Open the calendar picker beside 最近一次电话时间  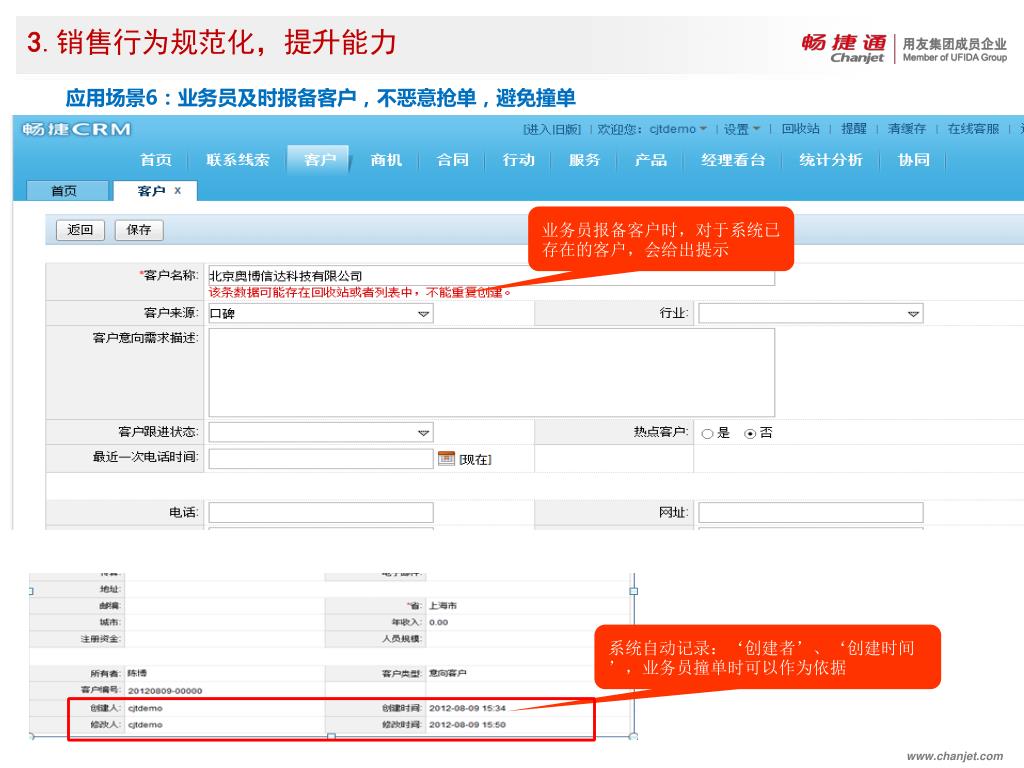(446, 458)
